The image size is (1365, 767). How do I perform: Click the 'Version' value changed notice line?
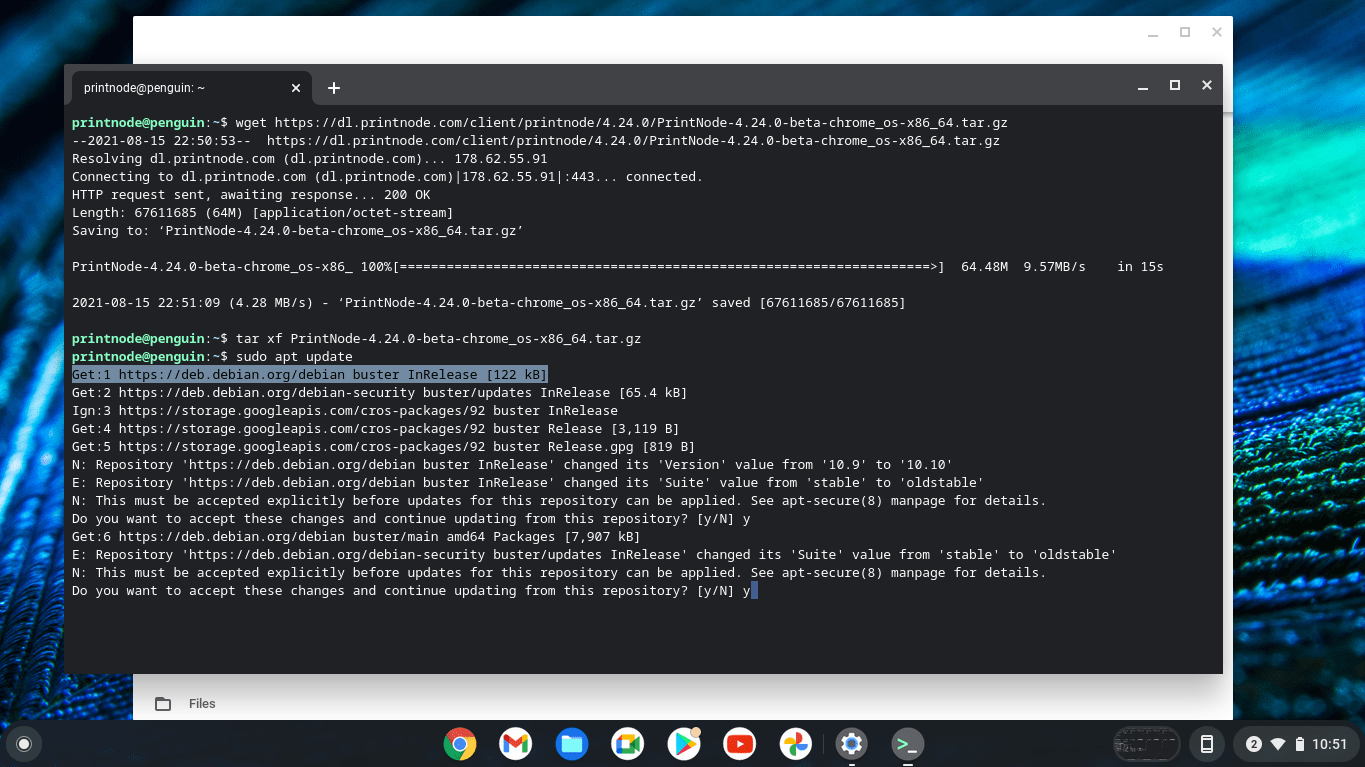[513, 464]
